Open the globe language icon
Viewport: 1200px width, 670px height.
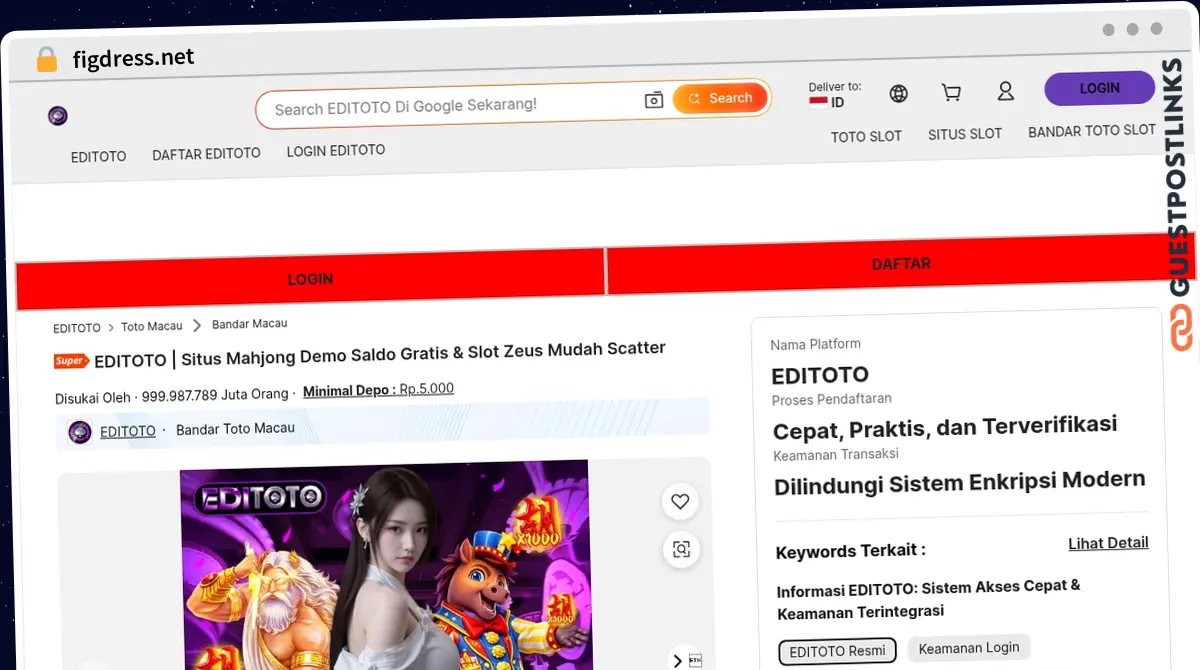coord(899,94)
